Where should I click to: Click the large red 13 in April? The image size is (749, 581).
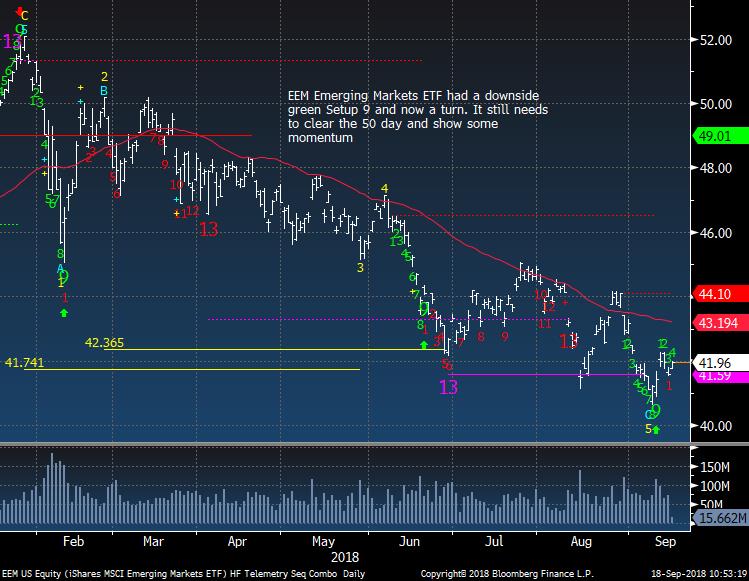(x=209, y=229)
